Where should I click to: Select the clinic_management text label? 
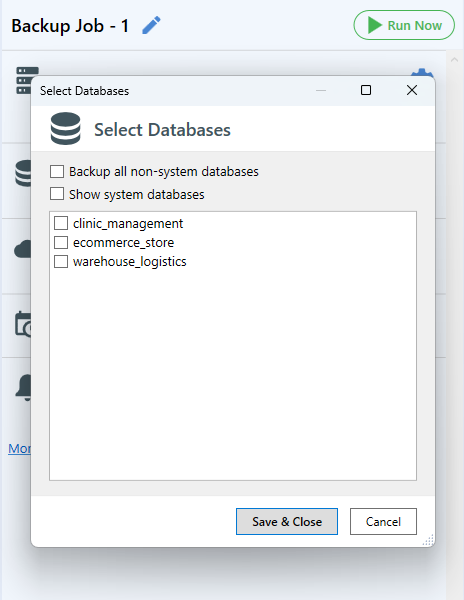coord(128,223)
